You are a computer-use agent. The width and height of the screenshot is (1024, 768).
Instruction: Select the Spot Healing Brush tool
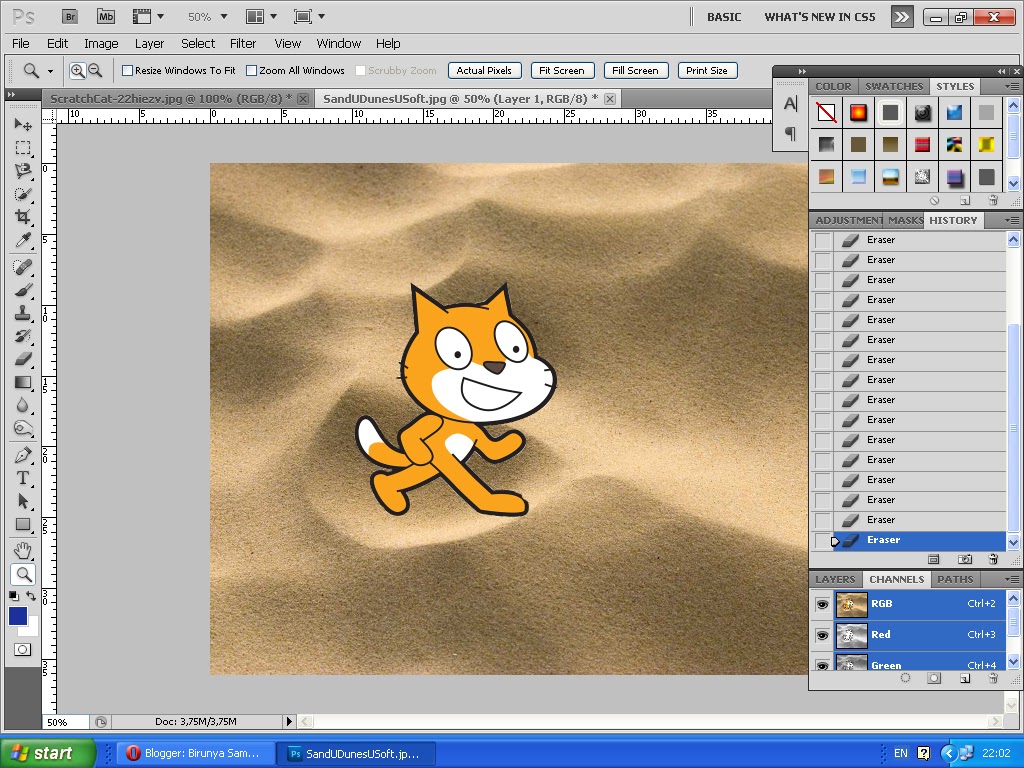[23, 266]
